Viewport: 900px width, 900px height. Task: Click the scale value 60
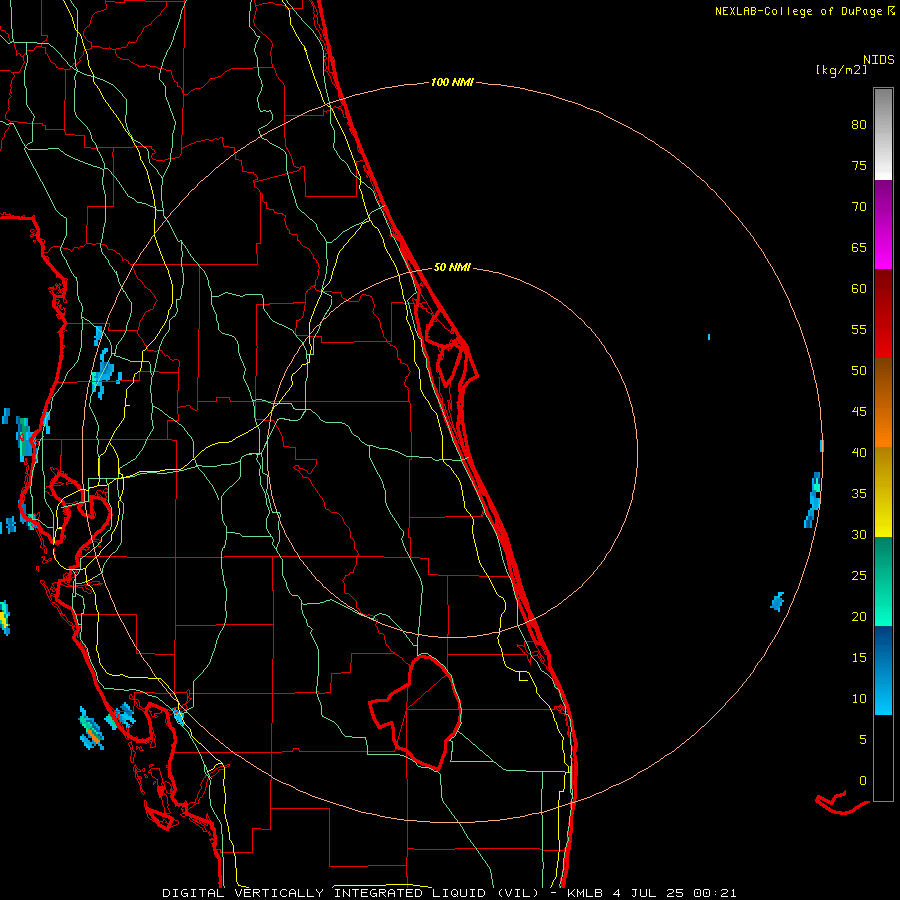[859, 289]
